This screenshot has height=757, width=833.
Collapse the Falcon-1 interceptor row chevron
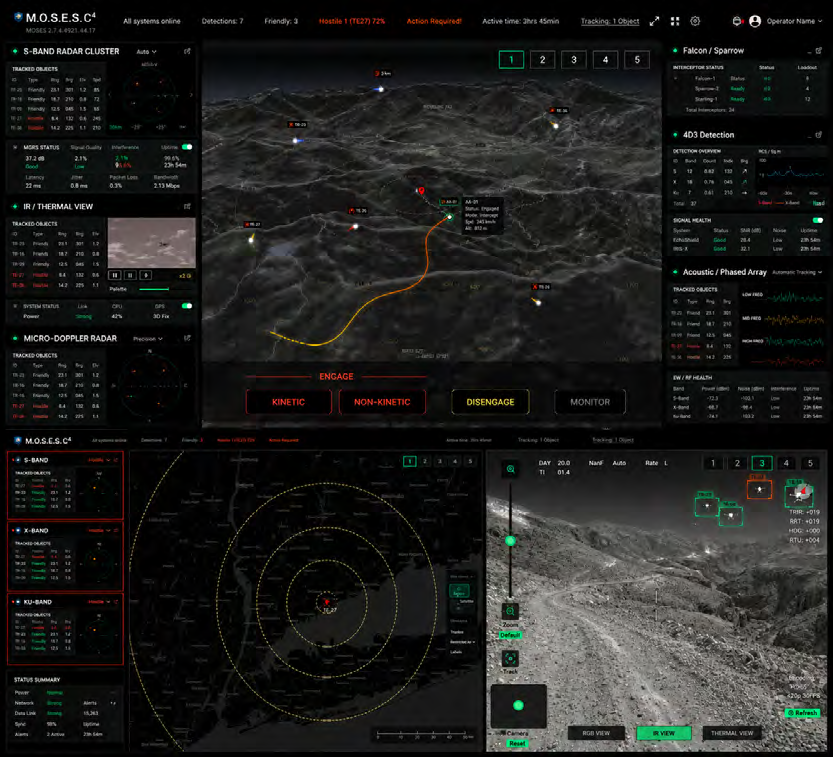click(x=676, y=79)
